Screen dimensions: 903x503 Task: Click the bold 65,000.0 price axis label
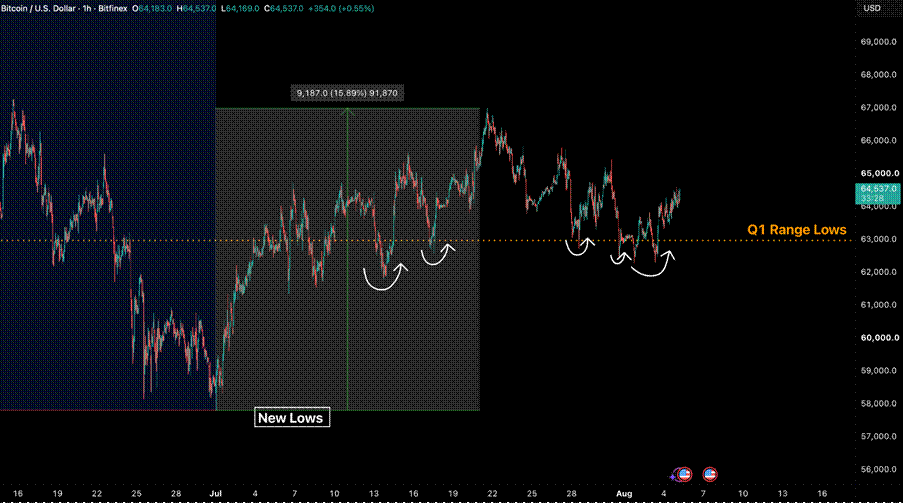[879, 173]
